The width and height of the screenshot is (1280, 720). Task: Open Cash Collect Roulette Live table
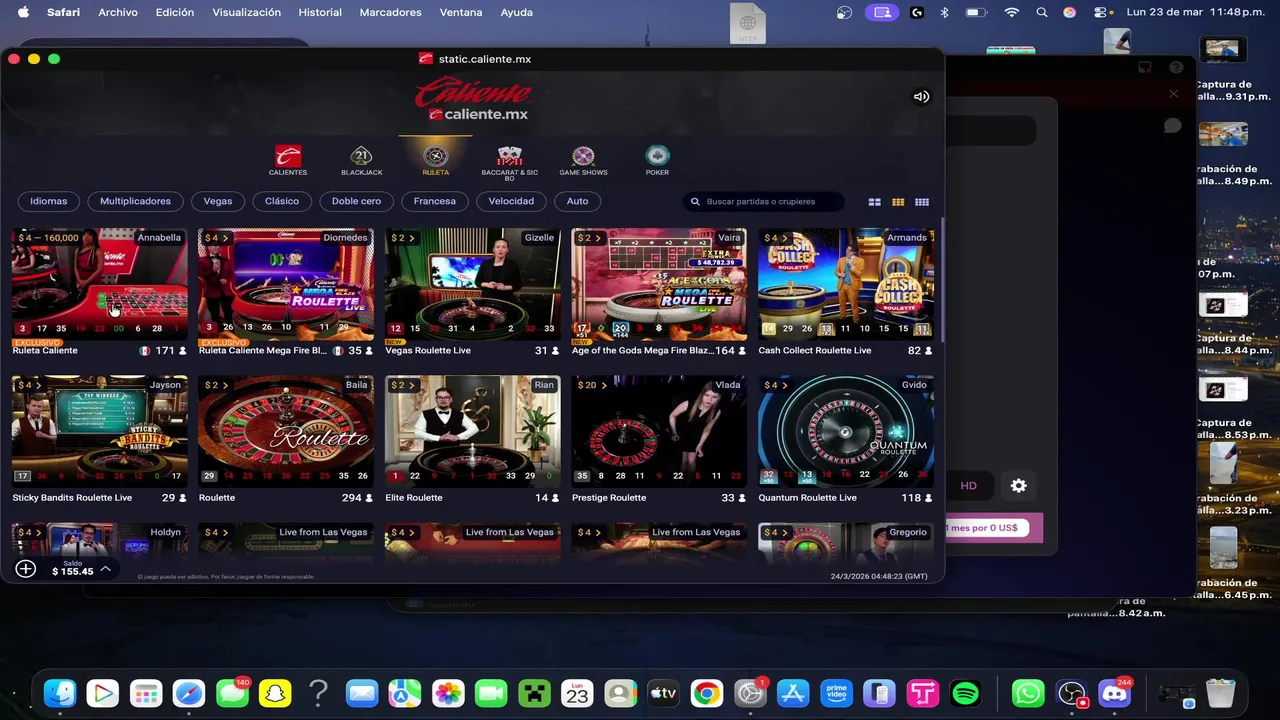(x=846, y=284)
